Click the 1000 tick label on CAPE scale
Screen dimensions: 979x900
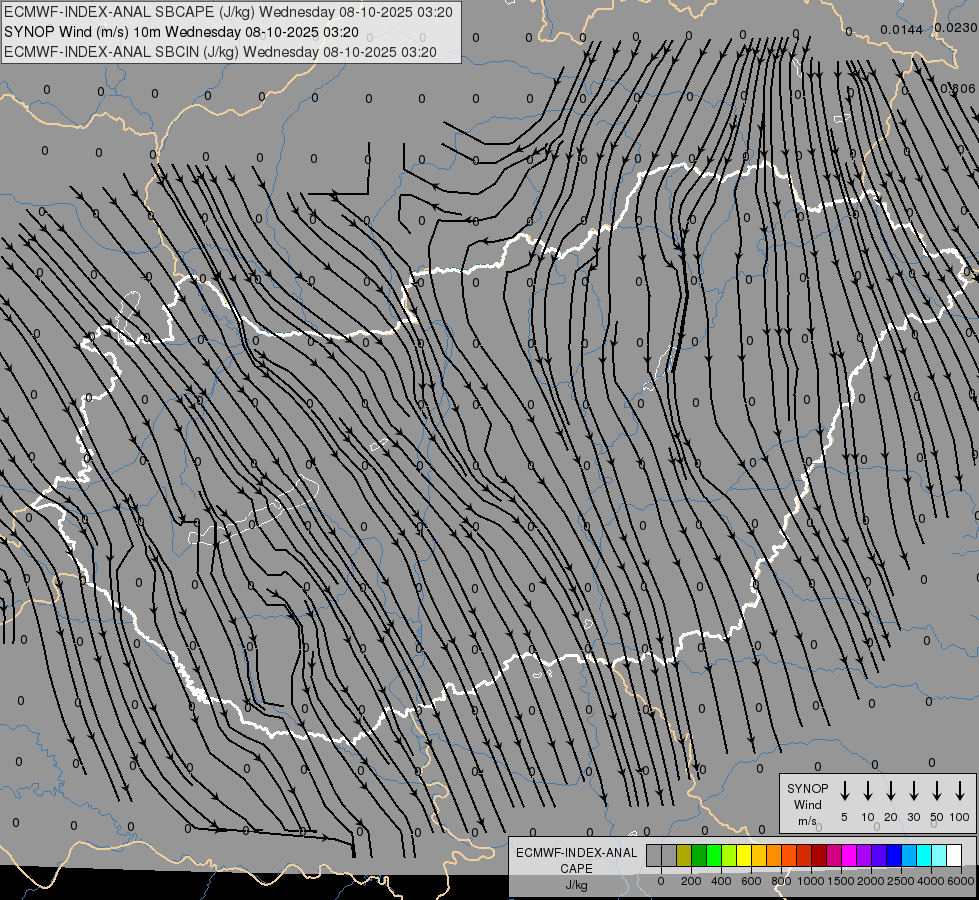click(812, 881)
